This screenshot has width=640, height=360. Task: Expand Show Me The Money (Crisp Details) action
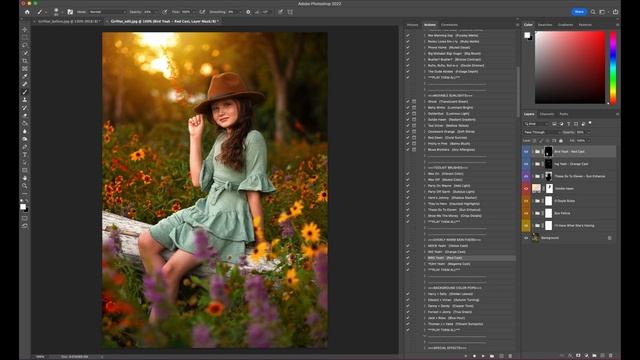[x=424, y=216]
